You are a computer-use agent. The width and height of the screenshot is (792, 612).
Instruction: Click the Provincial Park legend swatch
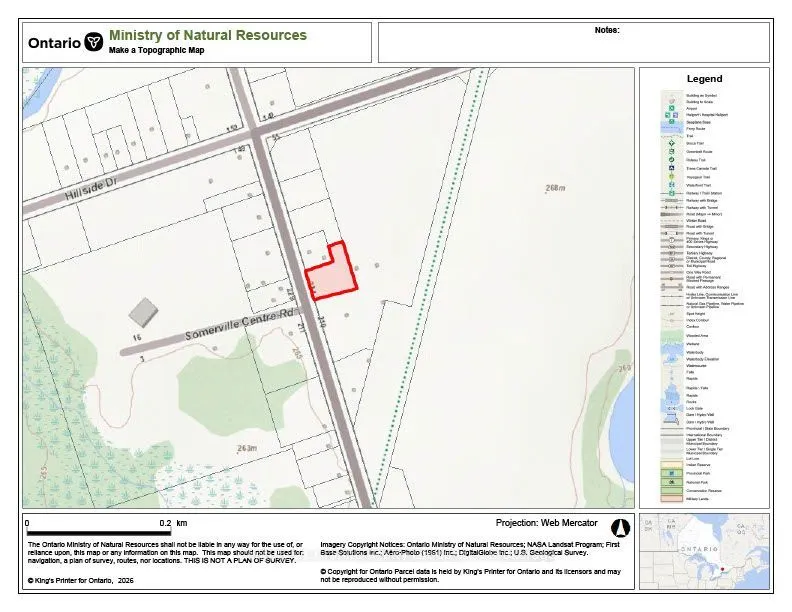click(672, 473)
